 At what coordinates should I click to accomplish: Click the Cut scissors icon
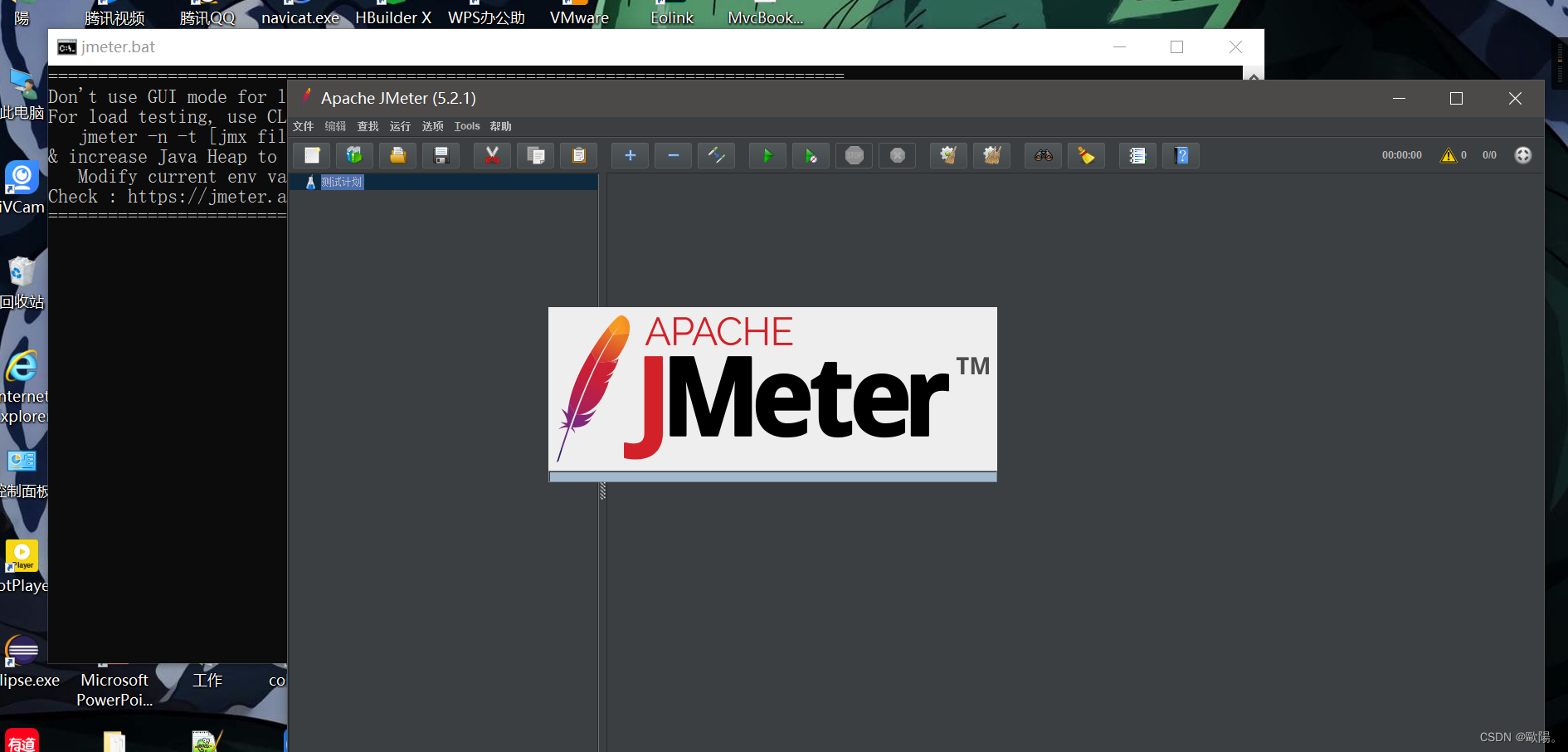coord(493,155)
